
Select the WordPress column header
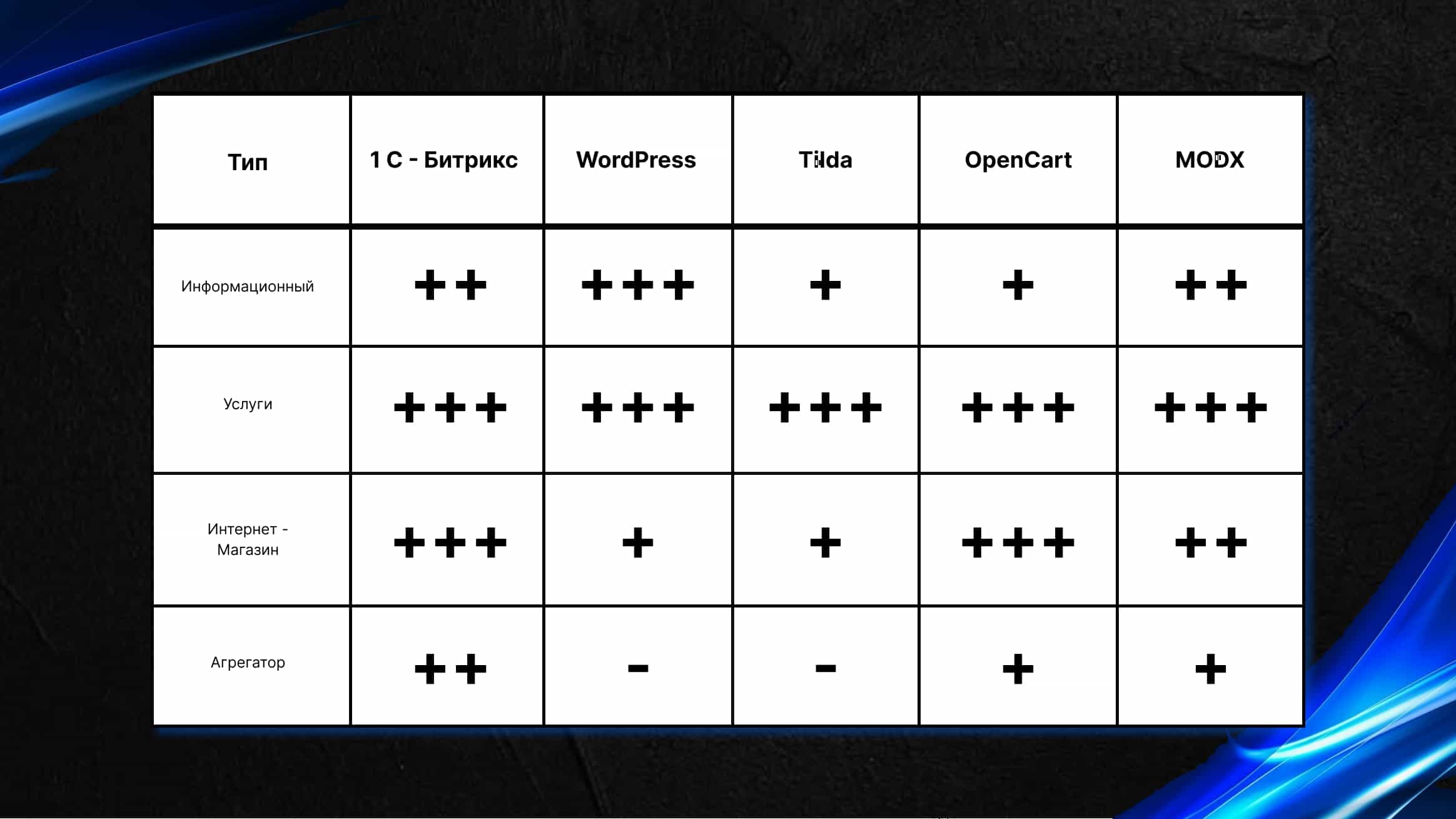pyautogui.click(x=636, y=160)
